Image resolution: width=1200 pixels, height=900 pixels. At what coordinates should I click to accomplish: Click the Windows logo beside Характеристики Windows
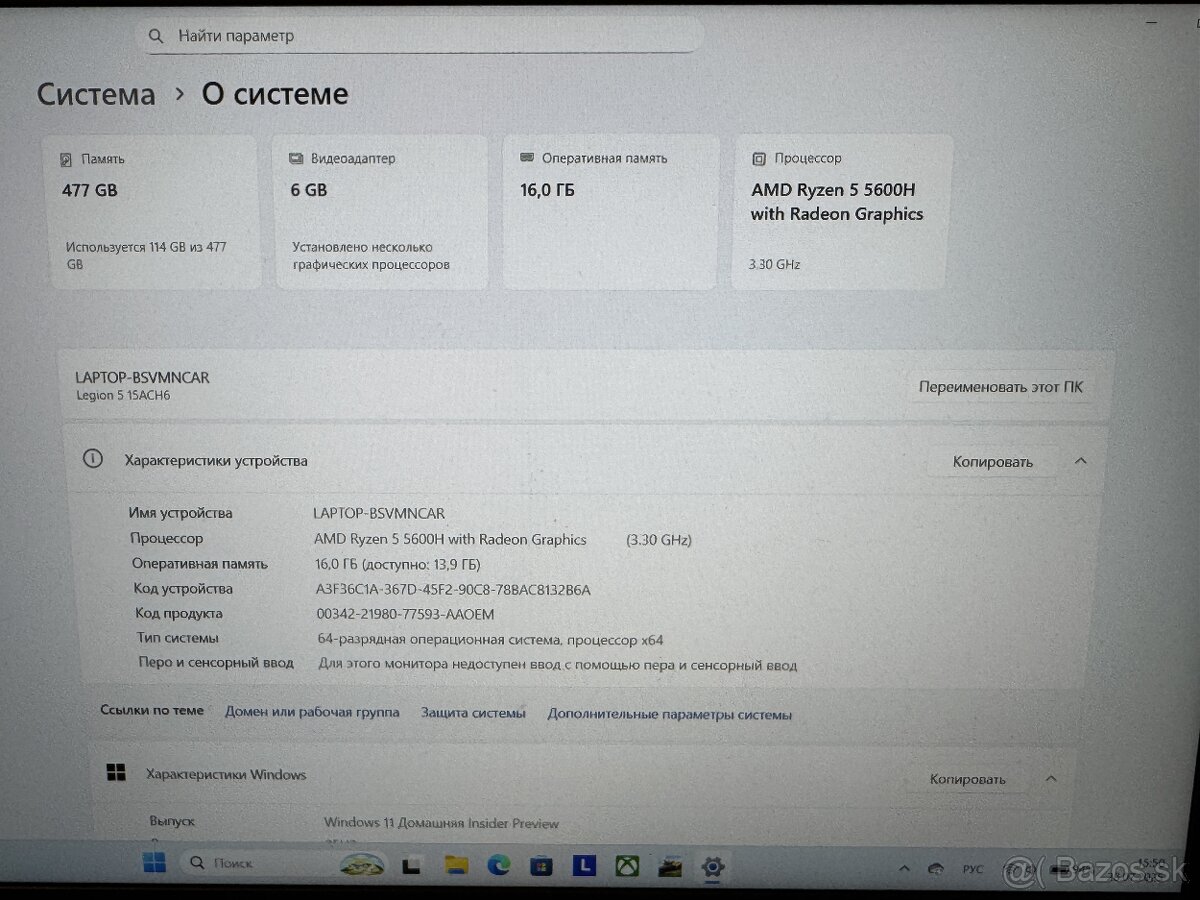coord(116,772)
